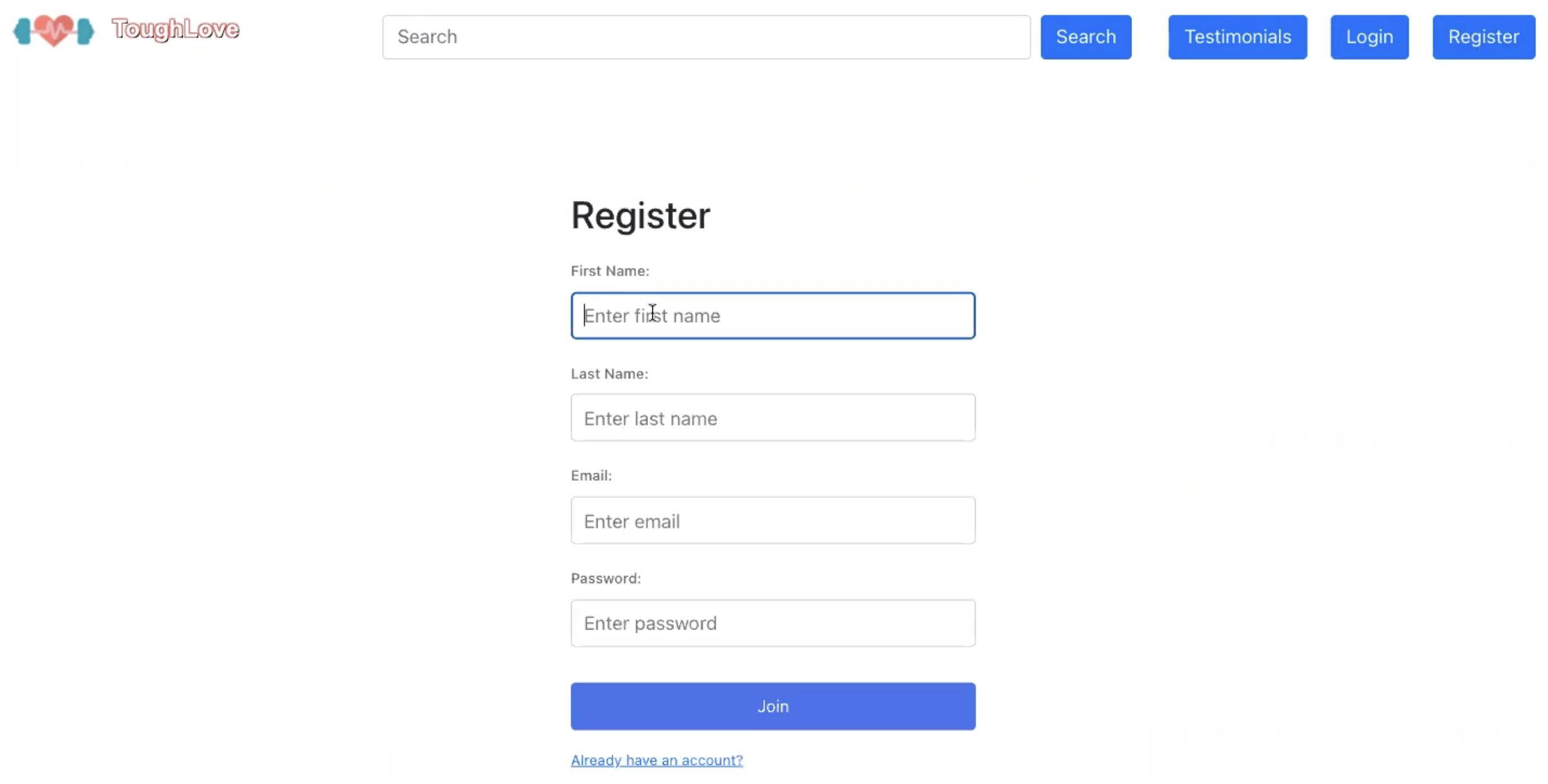
Task: Click the ToughLove brand name text
Action: 175,29
